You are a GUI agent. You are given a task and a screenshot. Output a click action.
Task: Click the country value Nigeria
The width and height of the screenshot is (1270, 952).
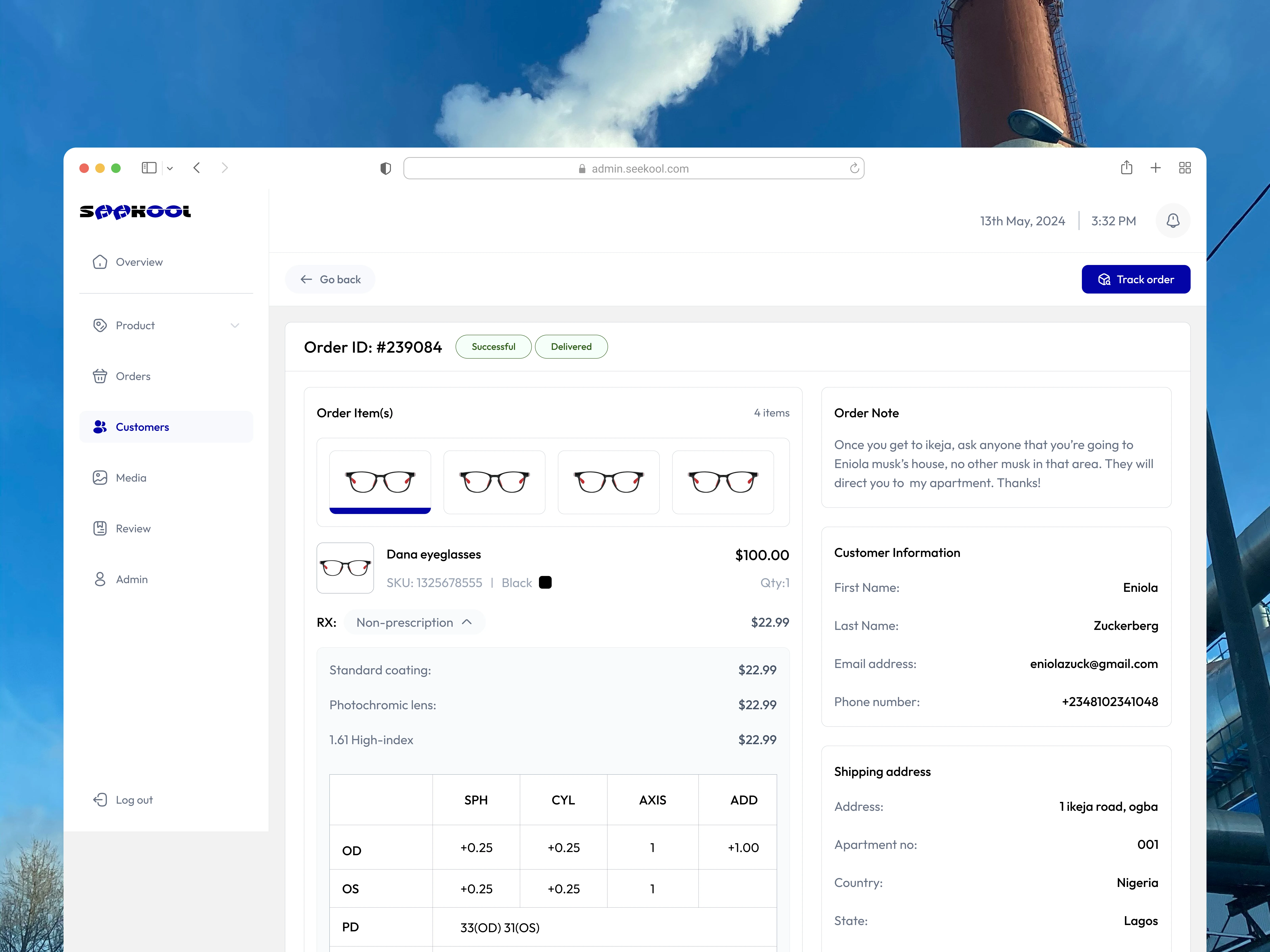1137,883
